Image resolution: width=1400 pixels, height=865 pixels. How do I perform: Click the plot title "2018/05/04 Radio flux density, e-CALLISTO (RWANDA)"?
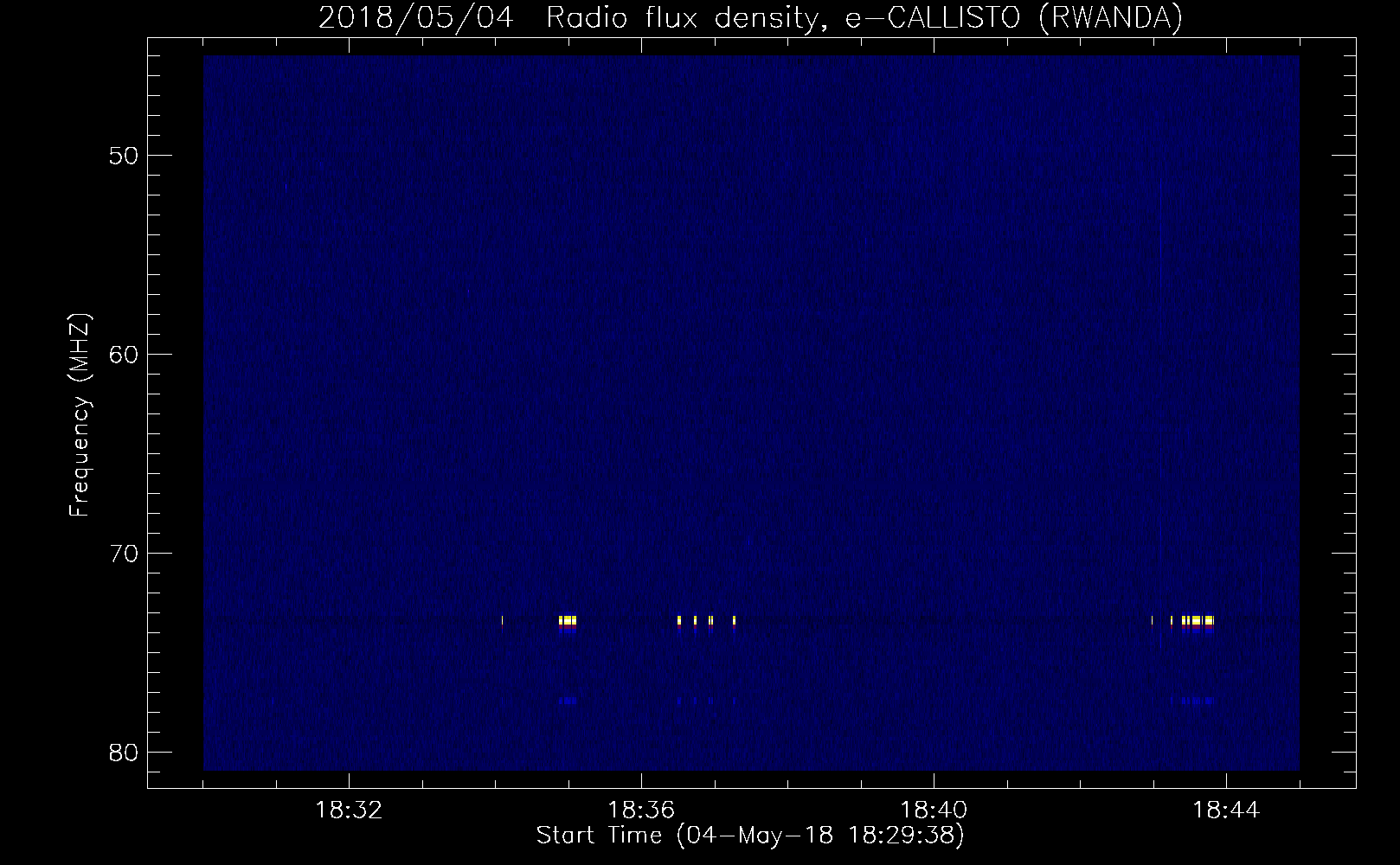pos(750,17)
